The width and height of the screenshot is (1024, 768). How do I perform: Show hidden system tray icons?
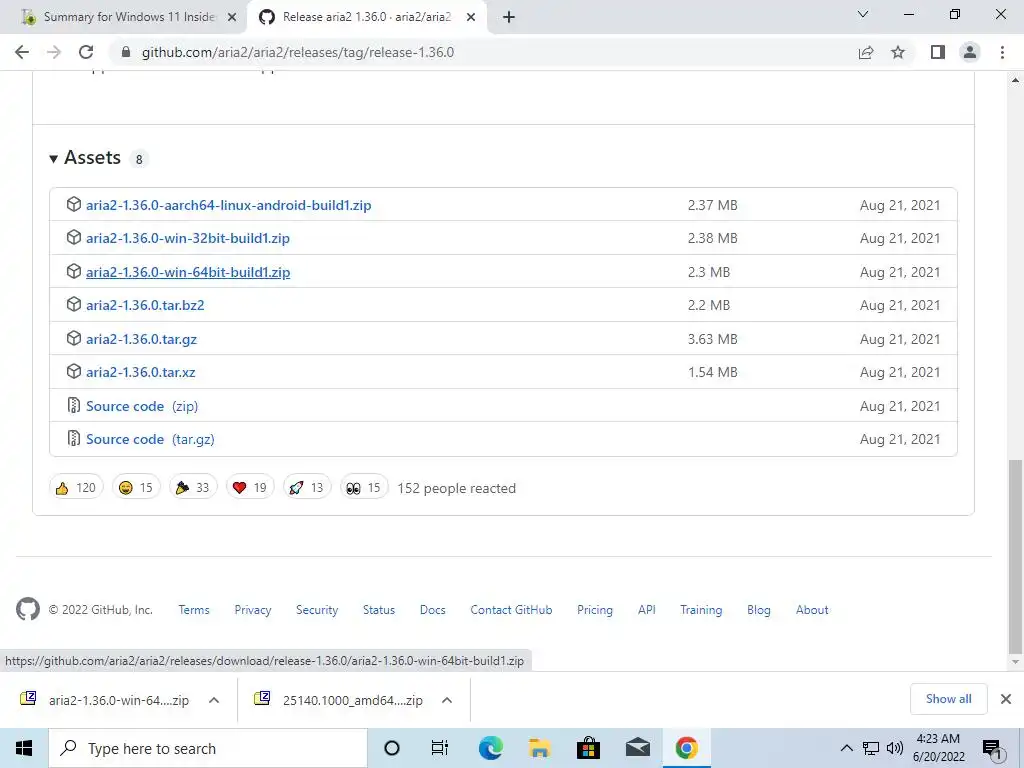tap(846, 748)
